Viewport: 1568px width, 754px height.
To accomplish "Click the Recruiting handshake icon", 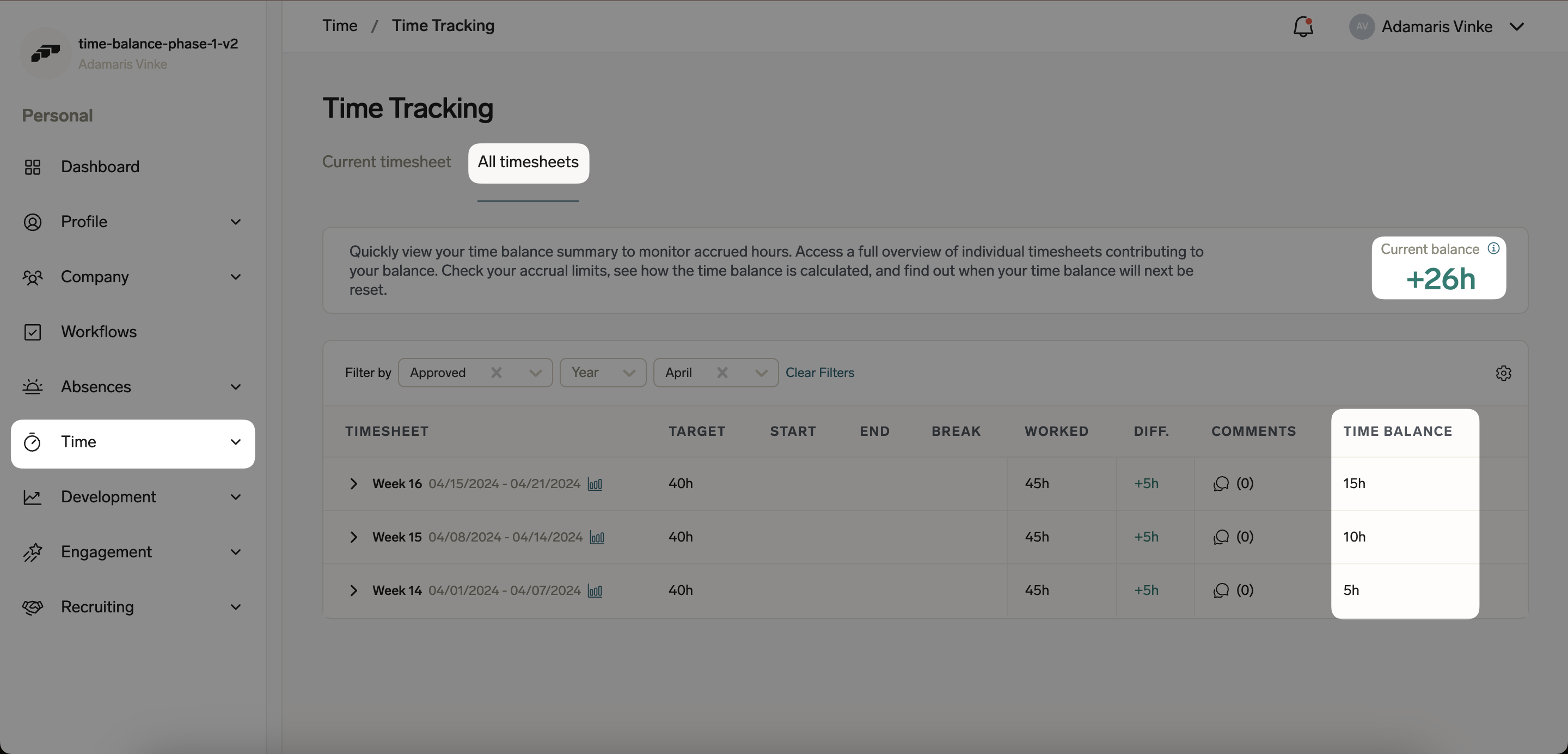I will point(33,606).
